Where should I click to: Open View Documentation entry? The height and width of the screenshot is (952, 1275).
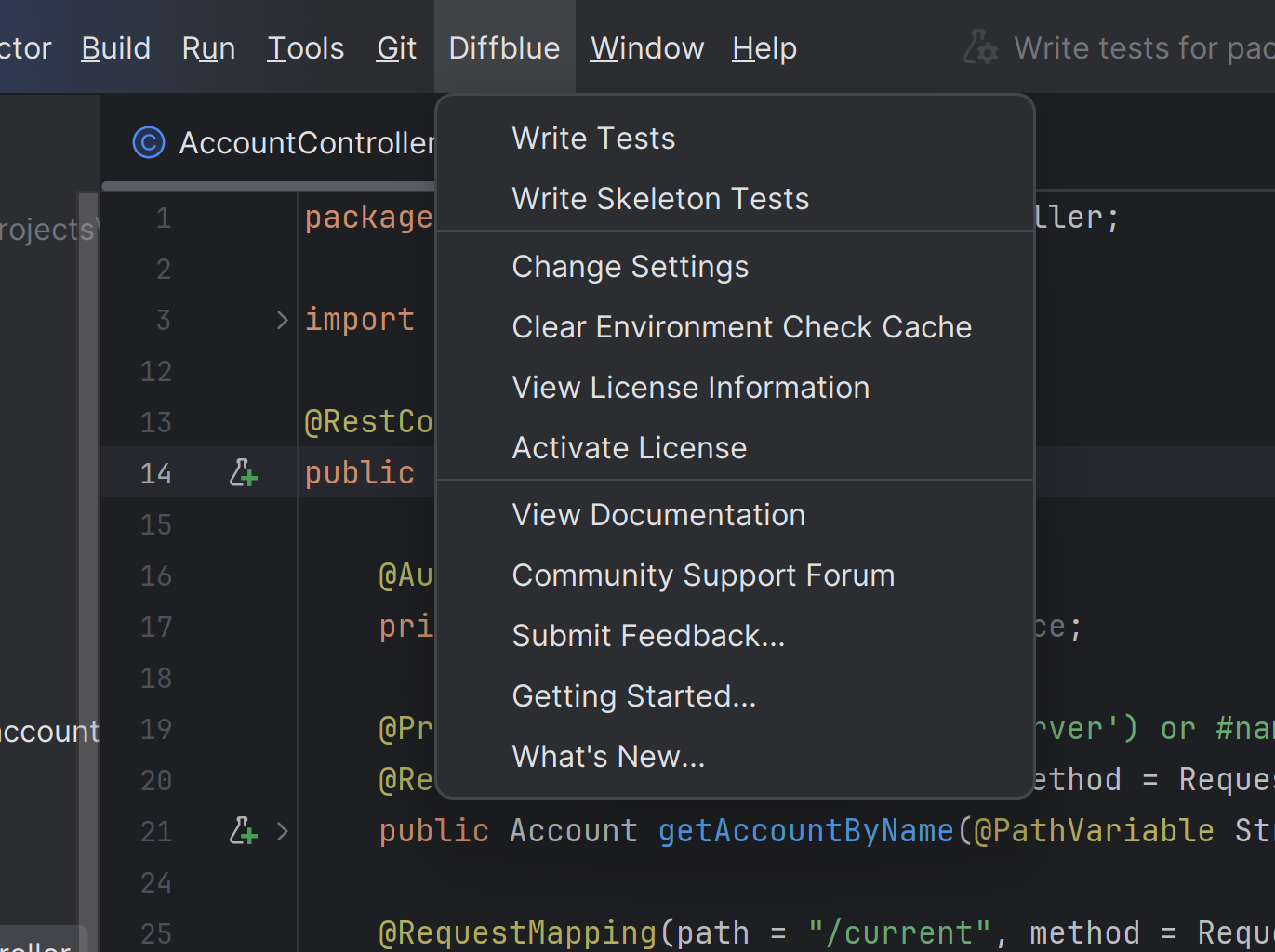[658, 515]
